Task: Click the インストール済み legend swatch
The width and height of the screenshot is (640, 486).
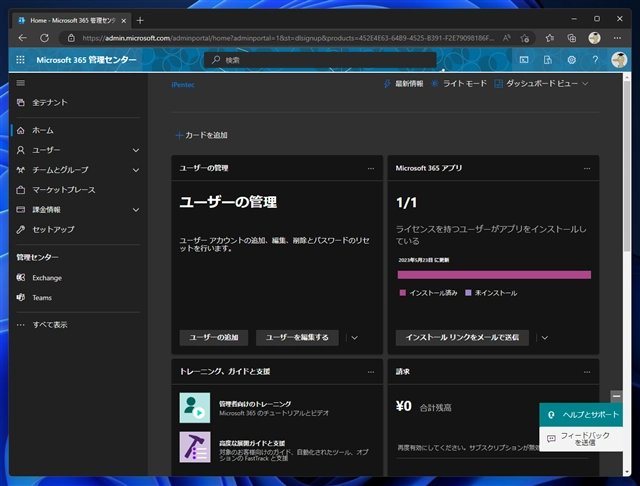Action: click(x=402, y=293)
